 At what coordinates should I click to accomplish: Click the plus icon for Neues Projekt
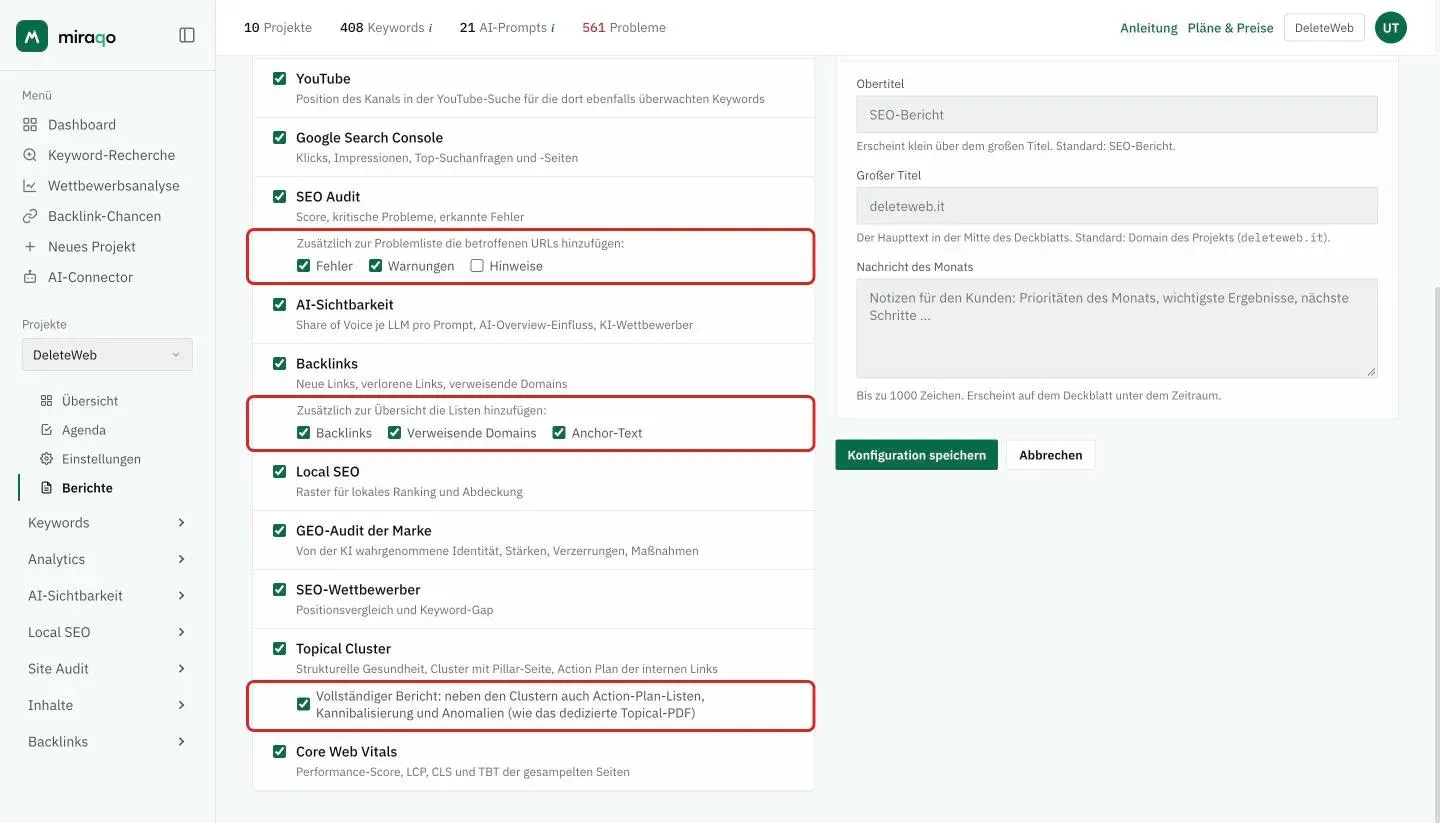pyautogui.click(x=30, y=247)
